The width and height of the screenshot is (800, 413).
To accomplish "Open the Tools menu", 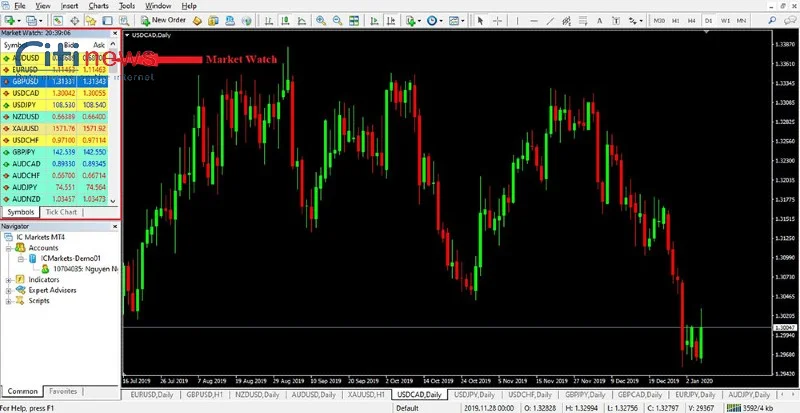I will 127,6.
